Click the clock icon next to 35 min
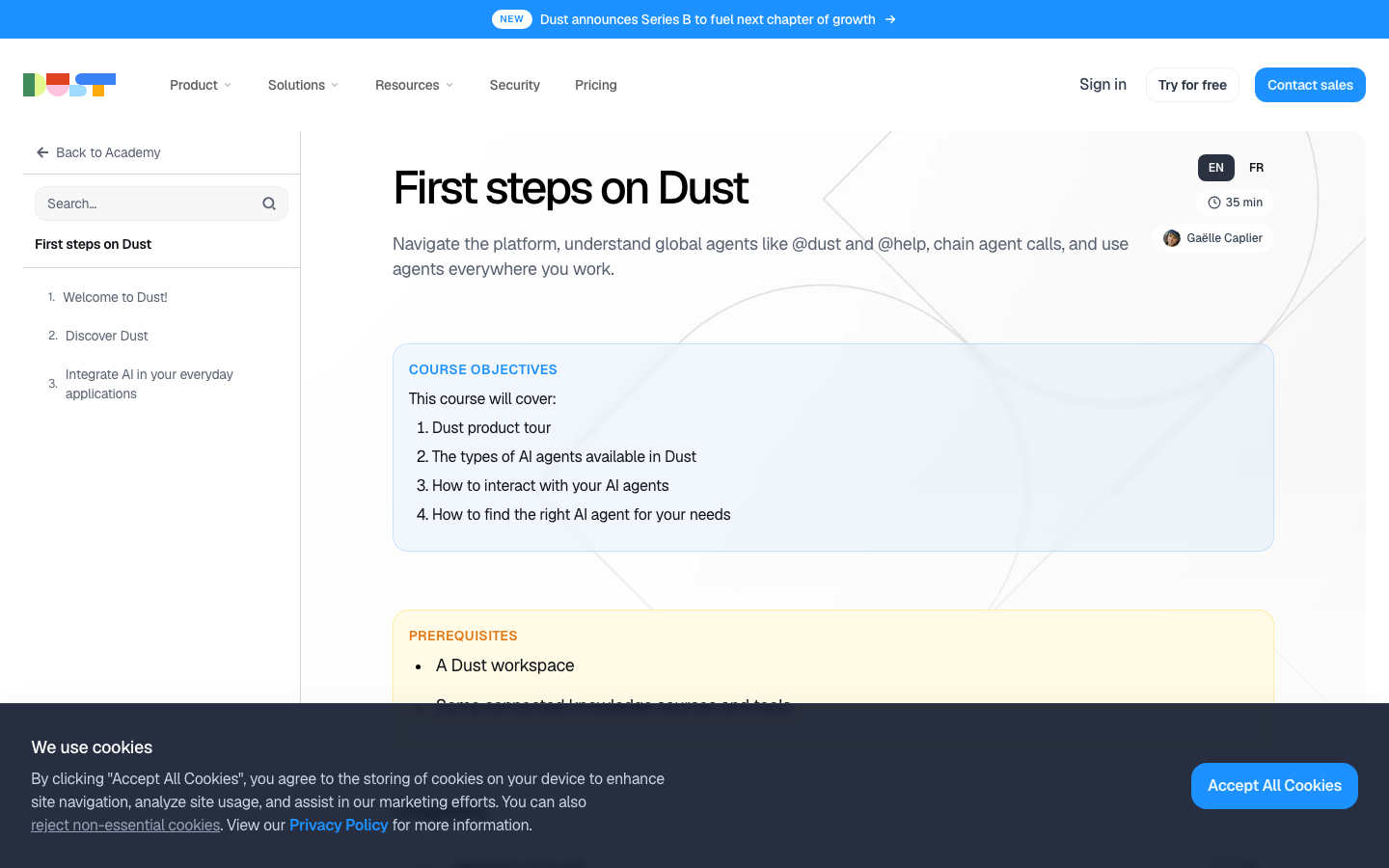The height and width of the screenshot is (868, 1389). tap(1214, 203)
